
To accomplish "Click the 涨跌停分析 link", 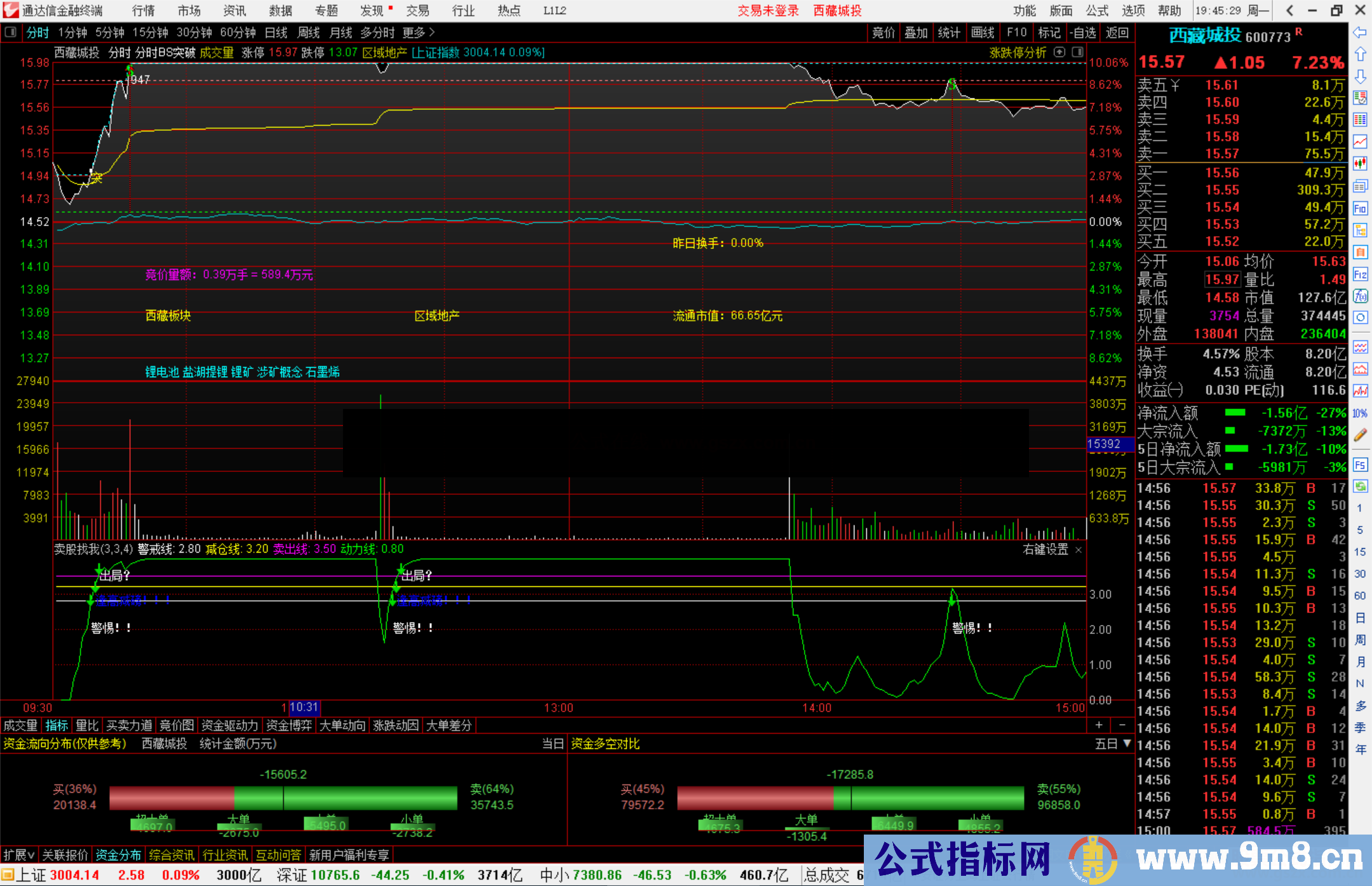I will point(1018,53).
